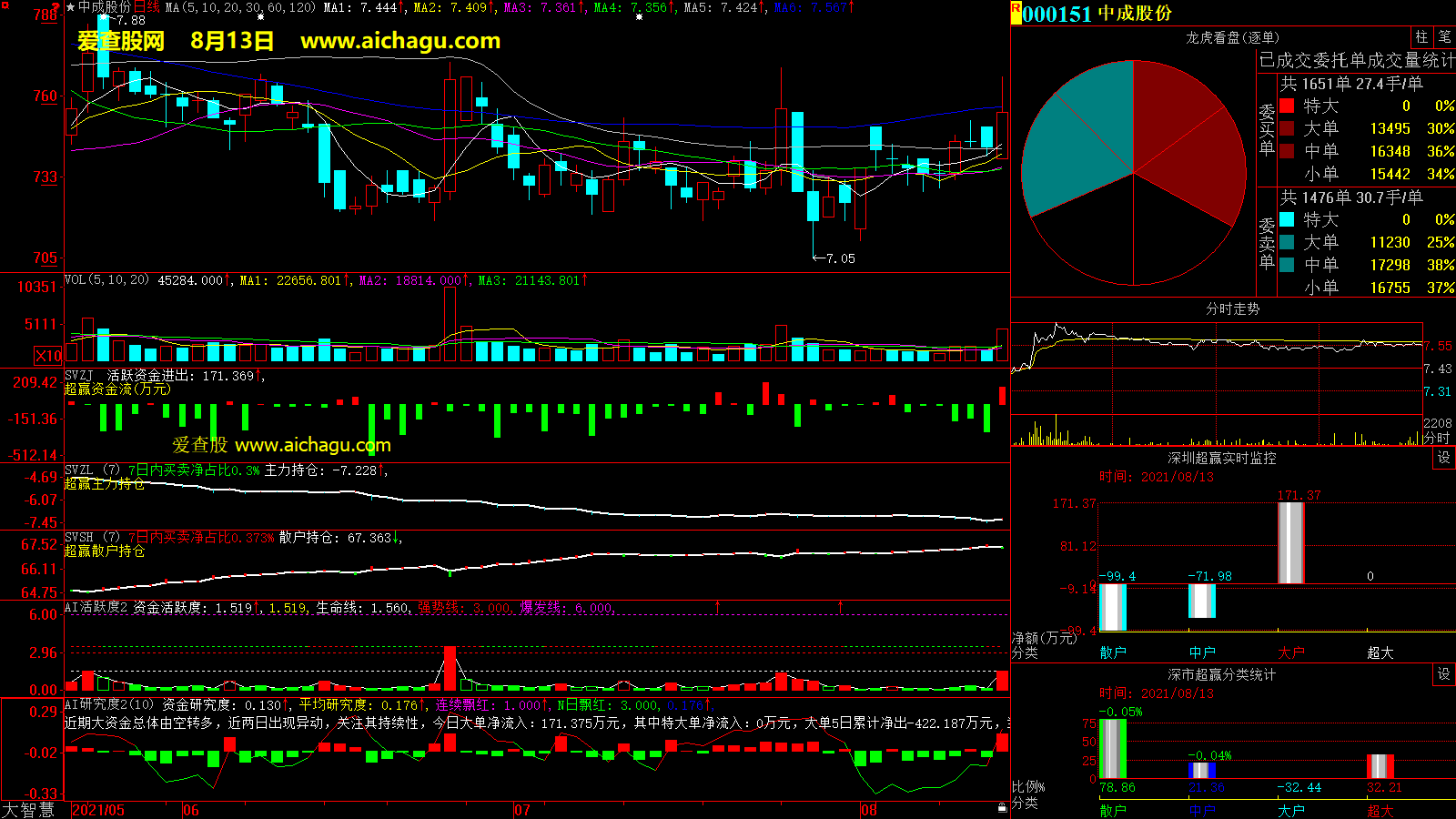
Task: Click the MA(5,10,20,30,60,120) indicator parameters
Action: pyautogui.click(x=240, y=7)
